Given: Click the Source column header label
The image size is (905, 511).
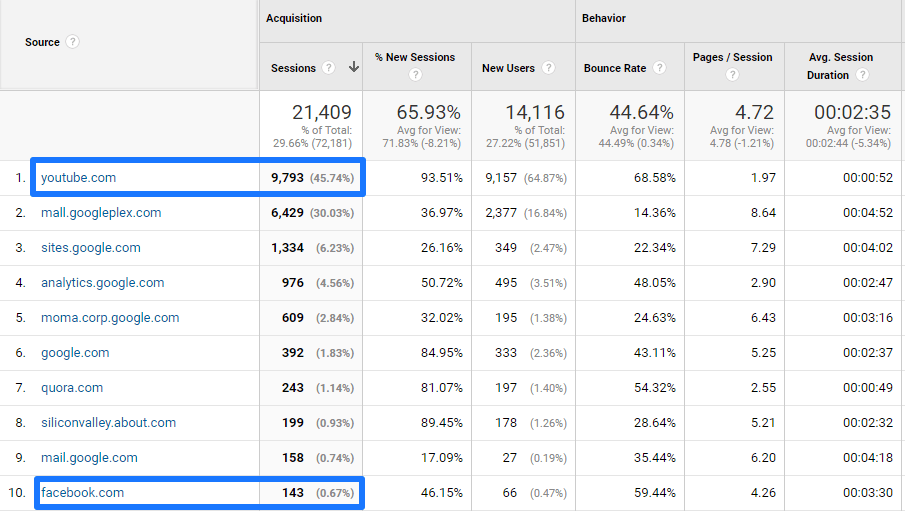Looking at the screenshot, I should click(x=42, y=42).
